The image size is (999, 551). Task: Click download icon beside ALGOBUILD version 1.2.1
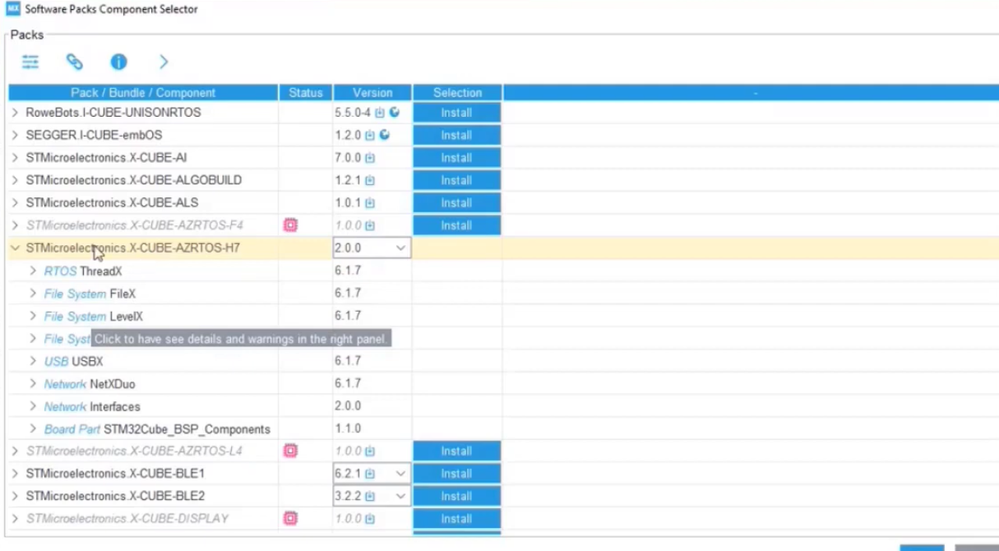coord(370,181)
